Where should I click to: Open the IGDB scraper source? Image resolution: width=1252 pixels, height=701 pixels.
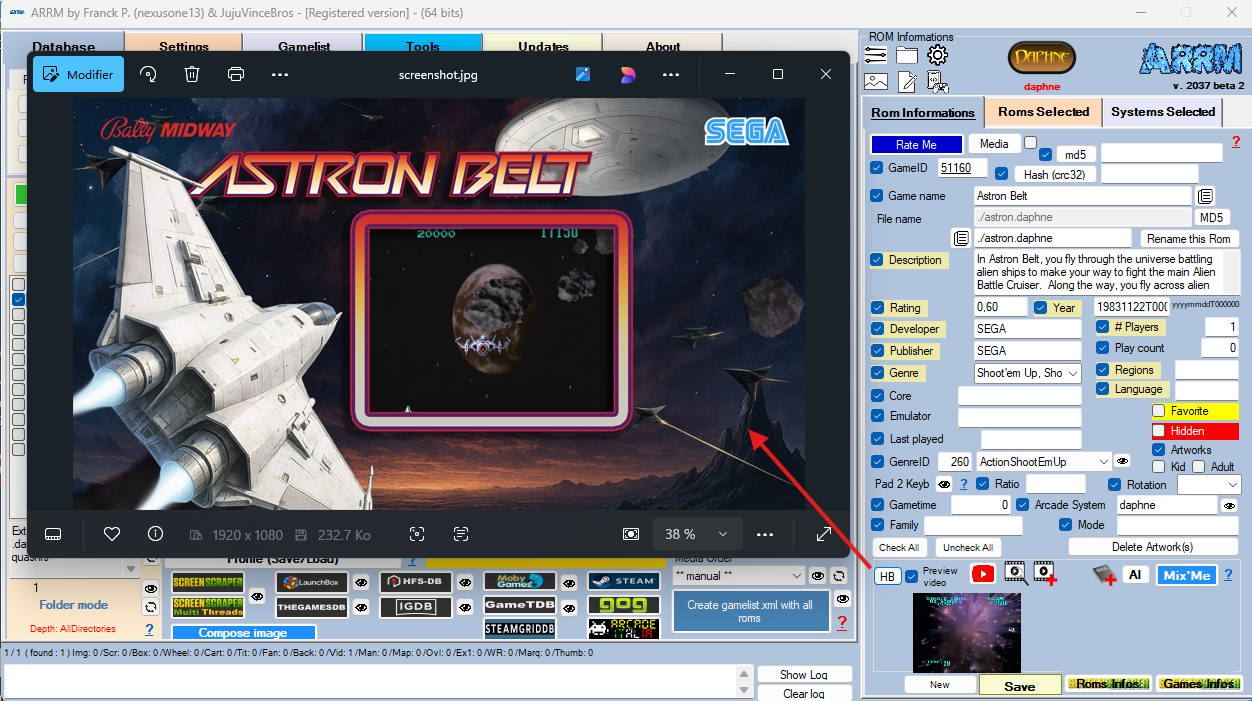(415, 605)
